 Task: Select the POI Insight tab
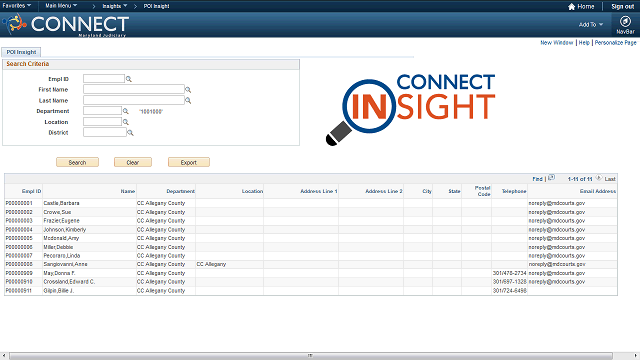[21, 52]
